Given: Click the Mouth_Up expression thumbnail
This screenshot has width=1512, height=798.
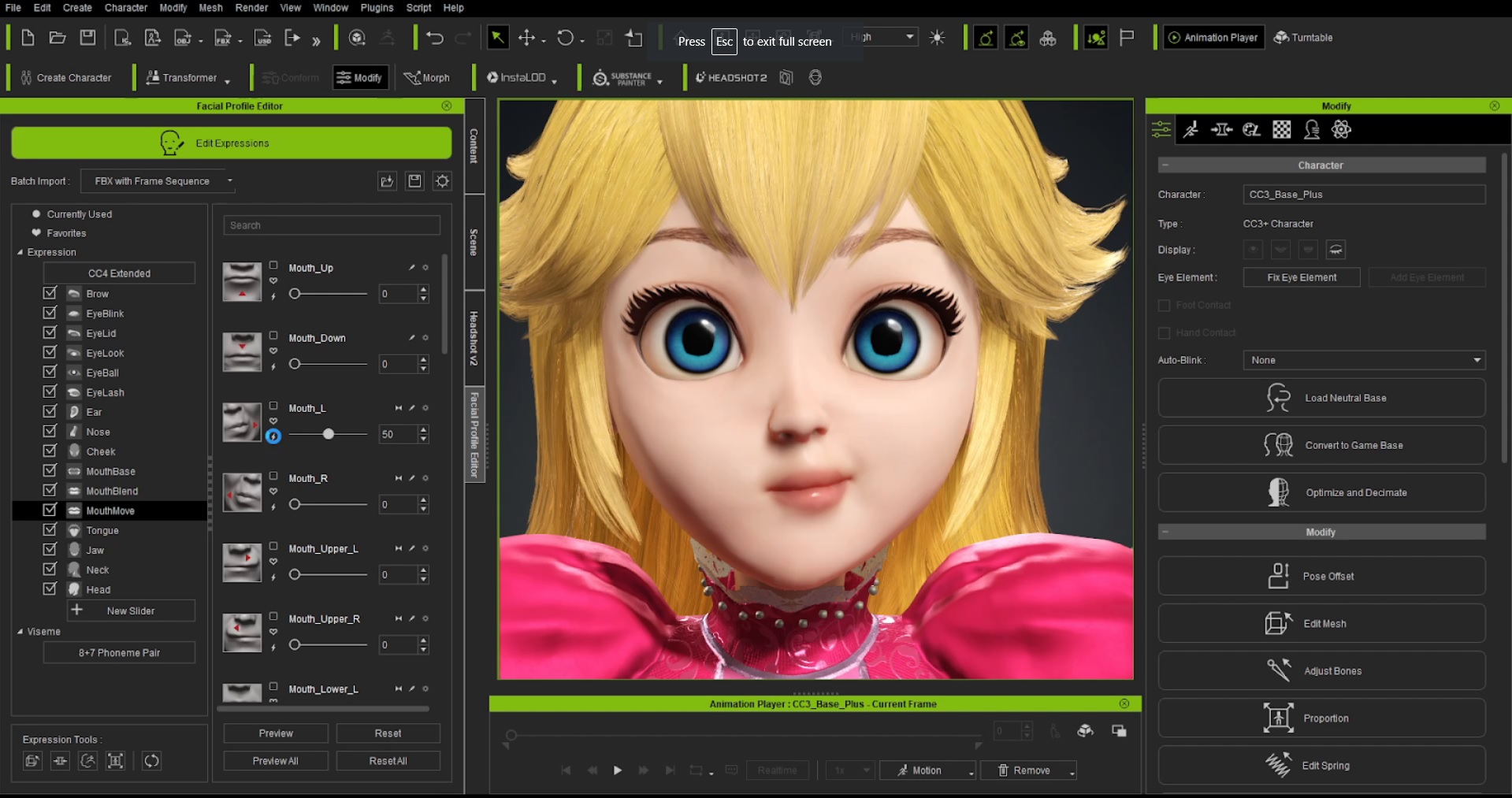Looking at the screenshot, I should (x=242, y=282).
